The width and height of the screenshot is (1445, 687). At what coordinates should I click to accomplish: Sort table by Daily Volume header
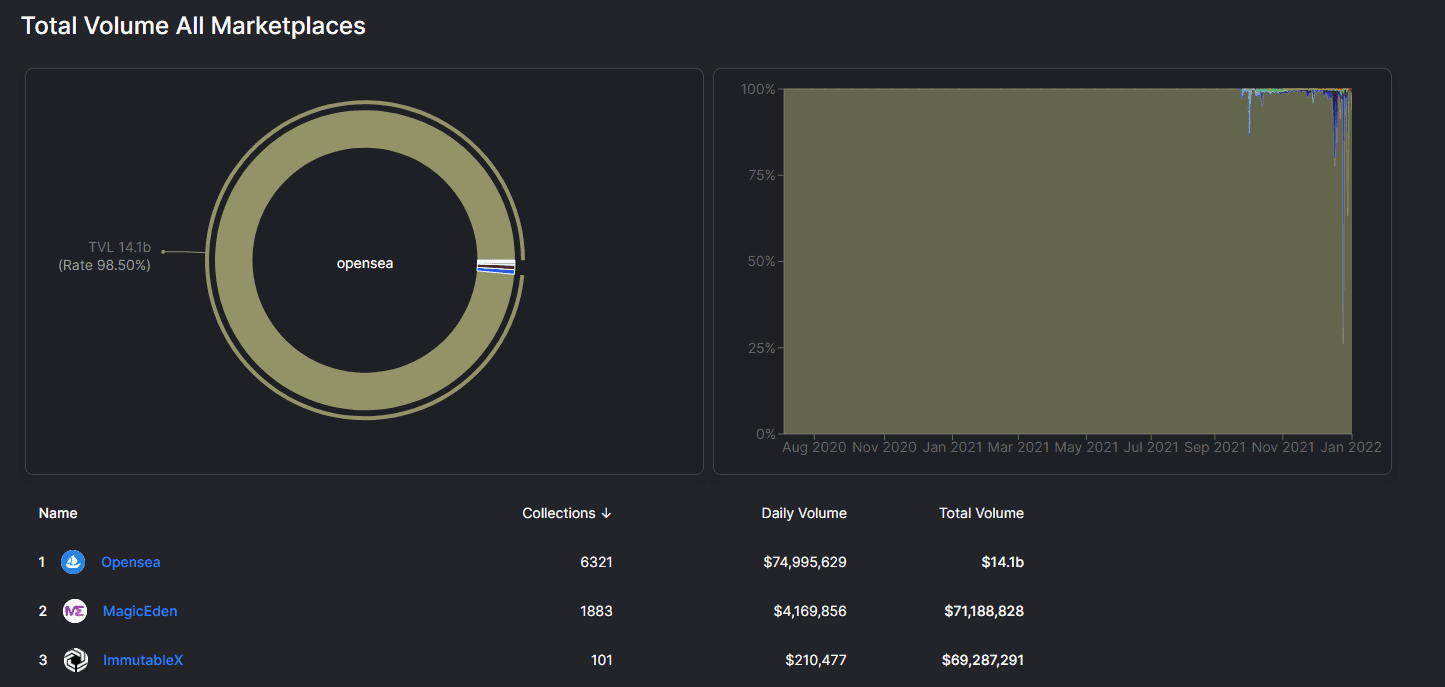pyautogui.click(x=803, y=513)
